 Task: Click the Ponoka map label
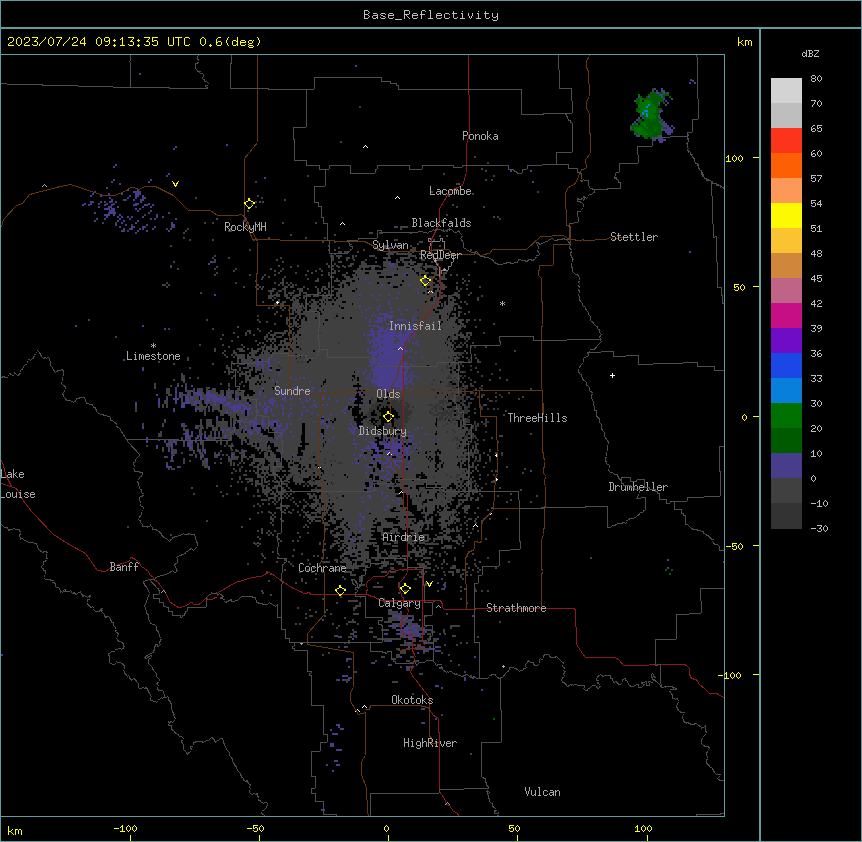point(480,136)
